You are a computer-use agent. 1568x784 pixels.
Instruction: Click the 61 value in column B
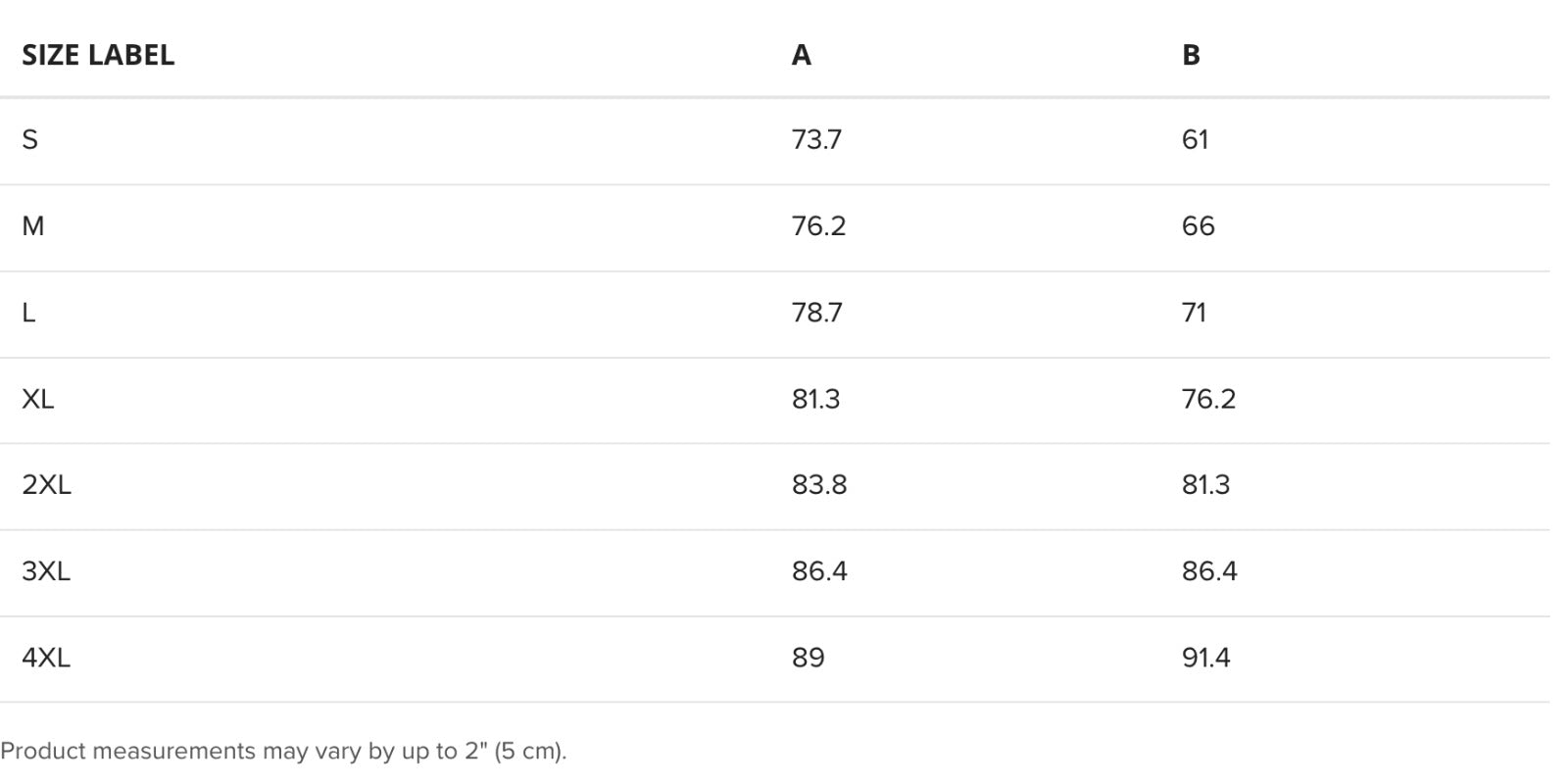click(1195, 140)
